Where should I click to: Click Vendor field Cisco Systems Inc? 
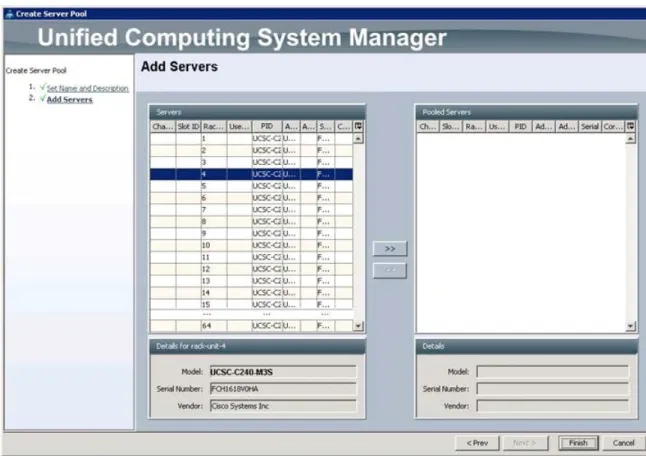point(283,406)
